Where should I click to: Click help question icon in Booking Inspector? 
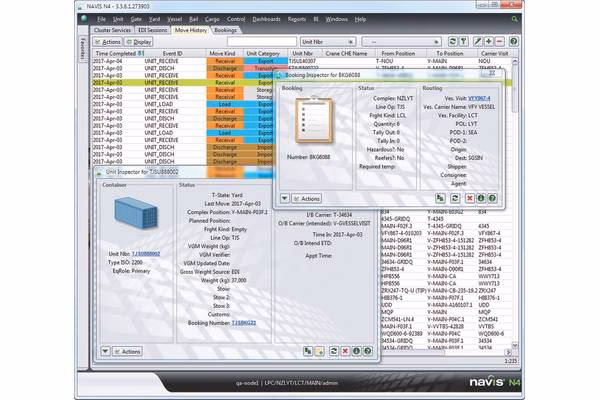[492, 198]
